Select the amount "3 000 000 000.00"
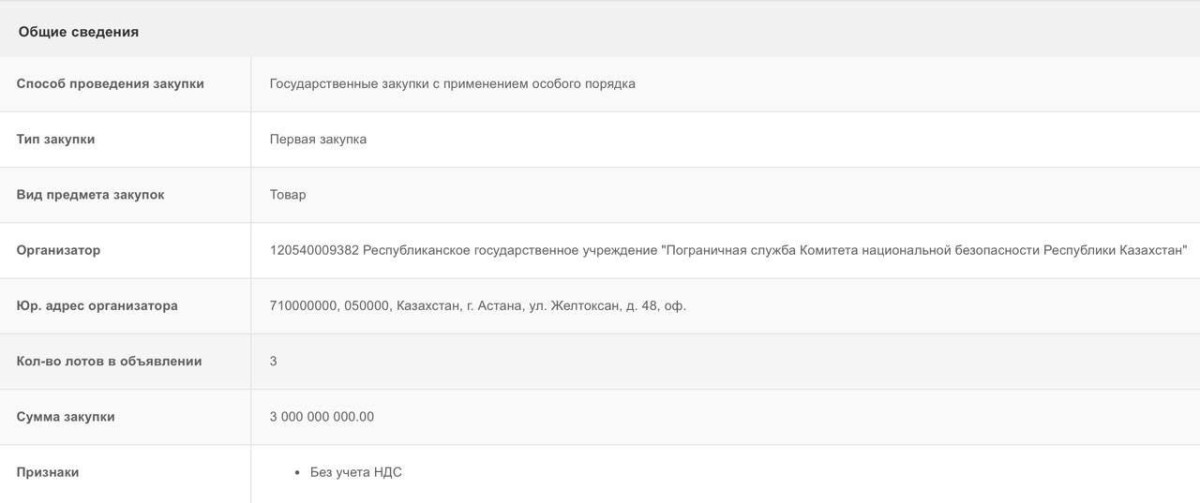 (322, 417)
